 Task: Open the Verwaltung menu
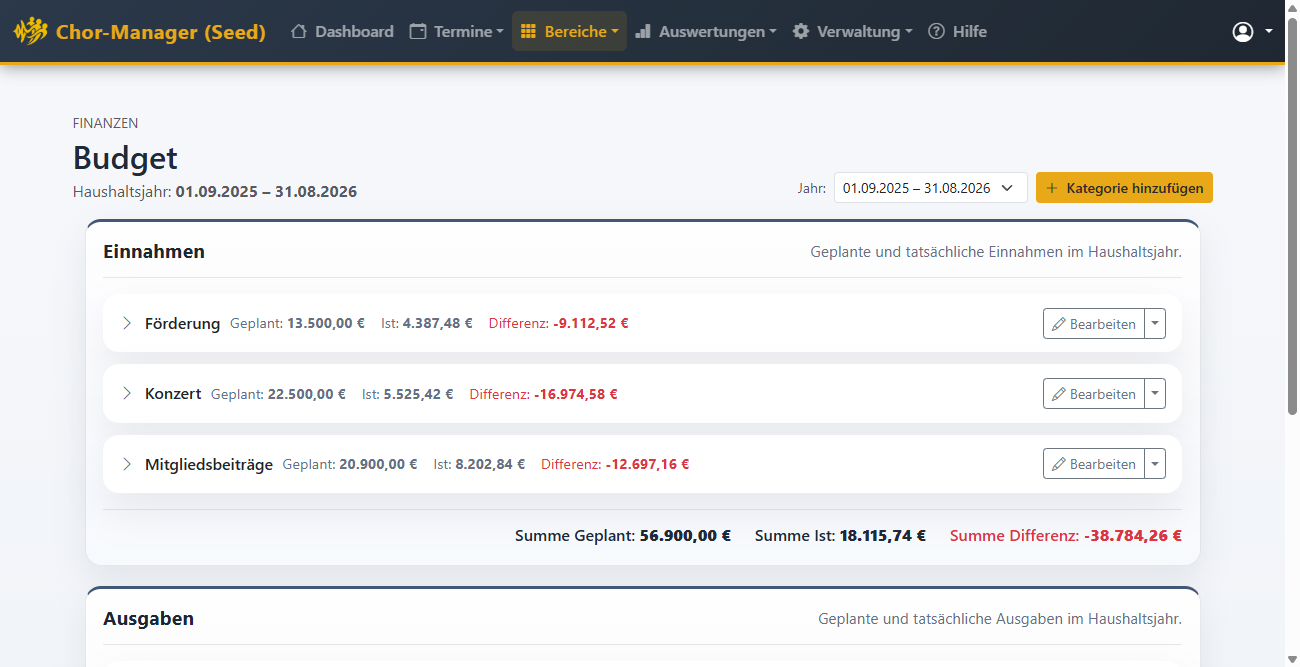tap(853, 32)
